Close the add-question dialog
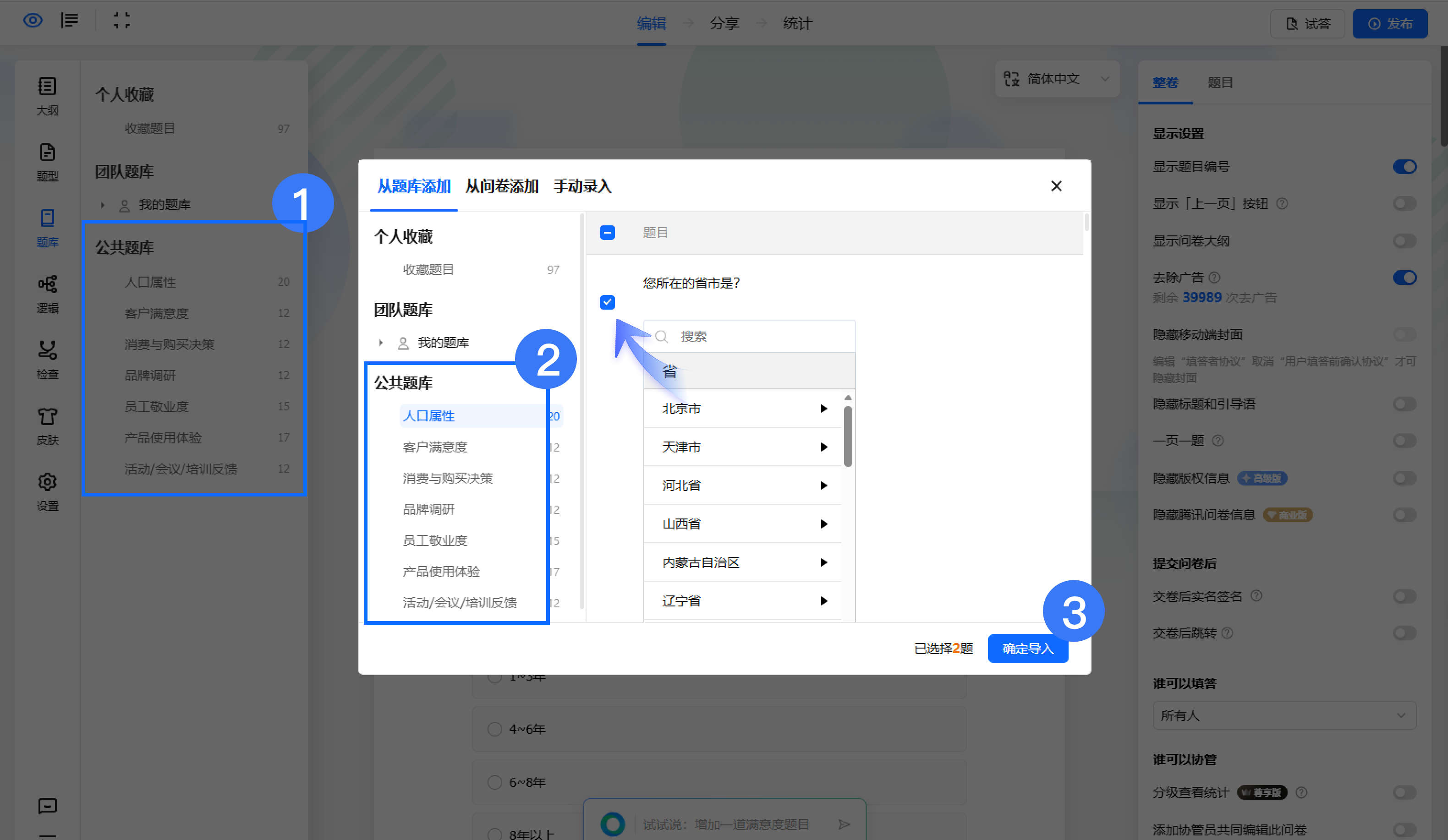This screenshot has width=1448, height=840. click(x=1056, y=186)
